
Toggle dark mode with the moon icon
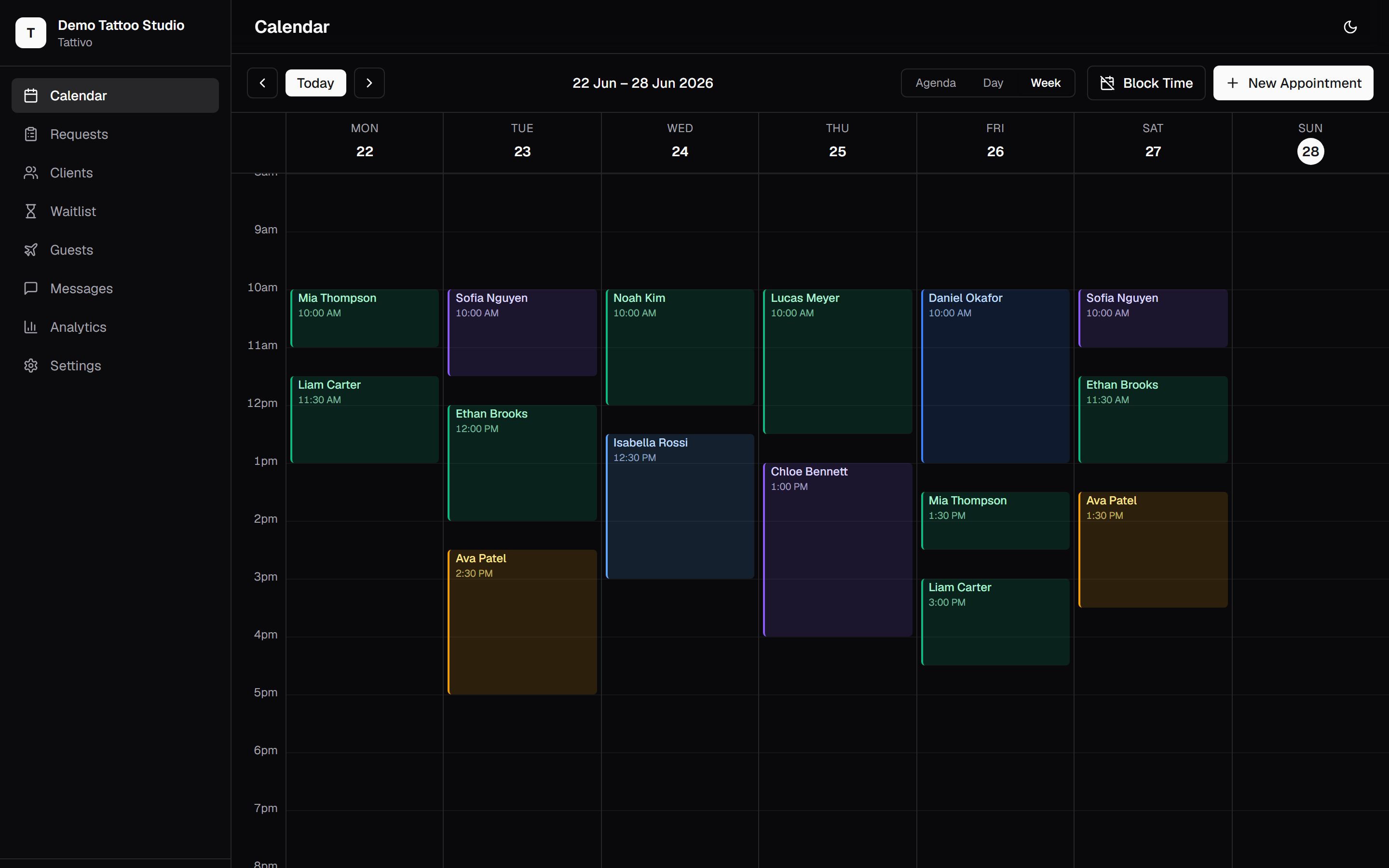coord(1350,27)
